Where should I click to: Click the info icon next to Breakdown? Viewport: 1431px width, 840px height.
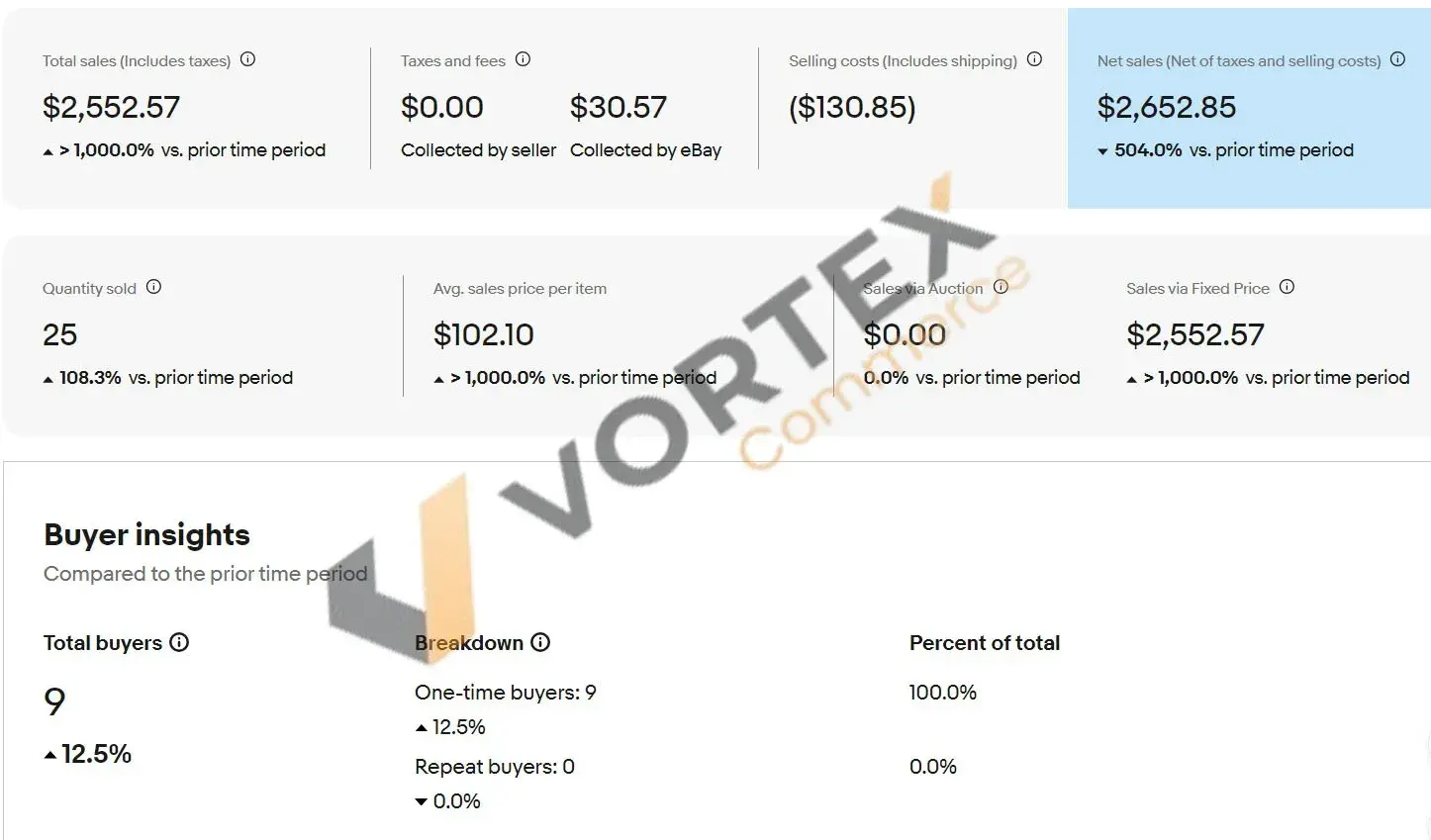pos(540,642)
